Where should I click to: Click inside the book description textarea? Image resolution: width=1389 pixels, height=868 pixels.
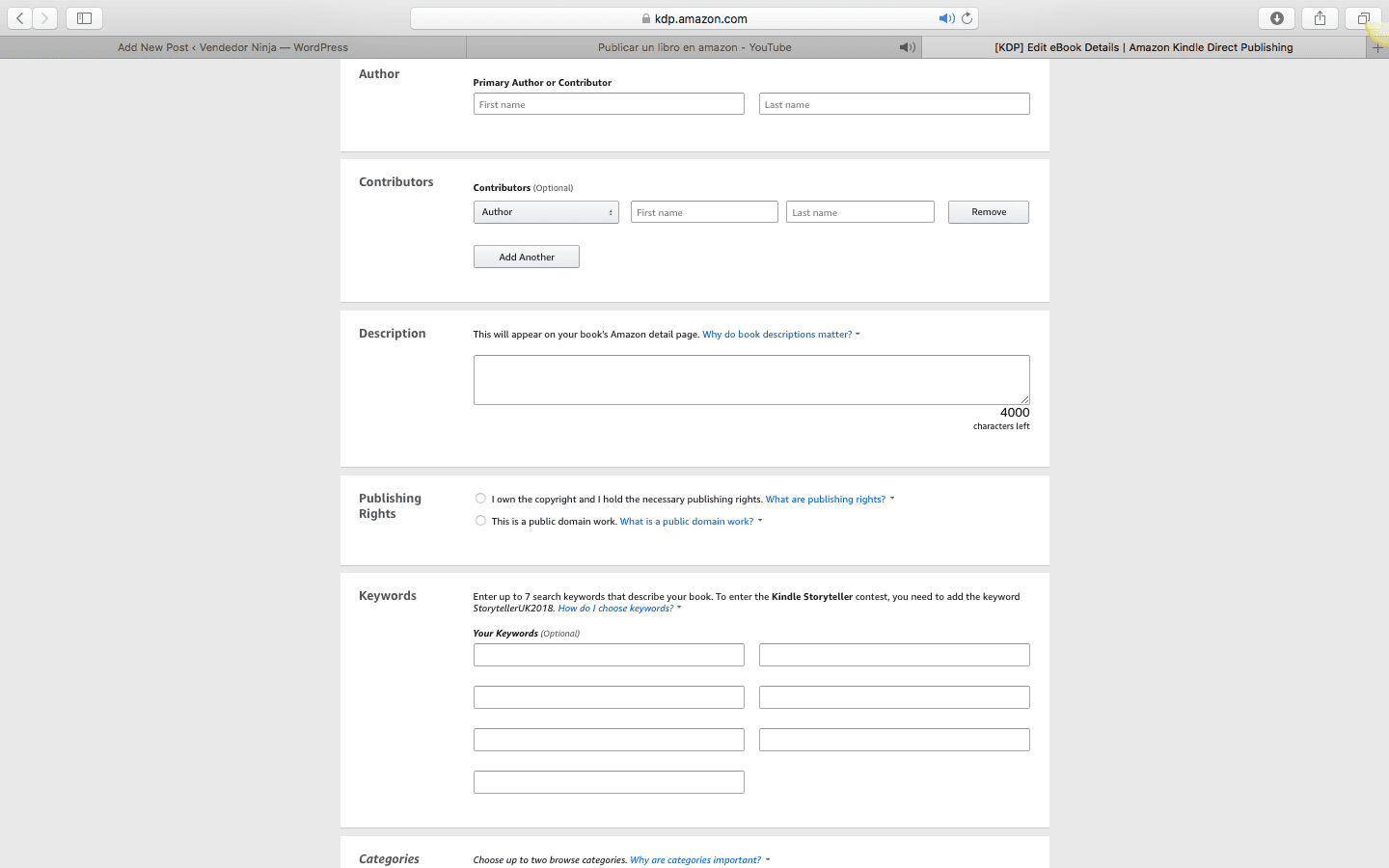pyautogui.click(x=751, y=380)
